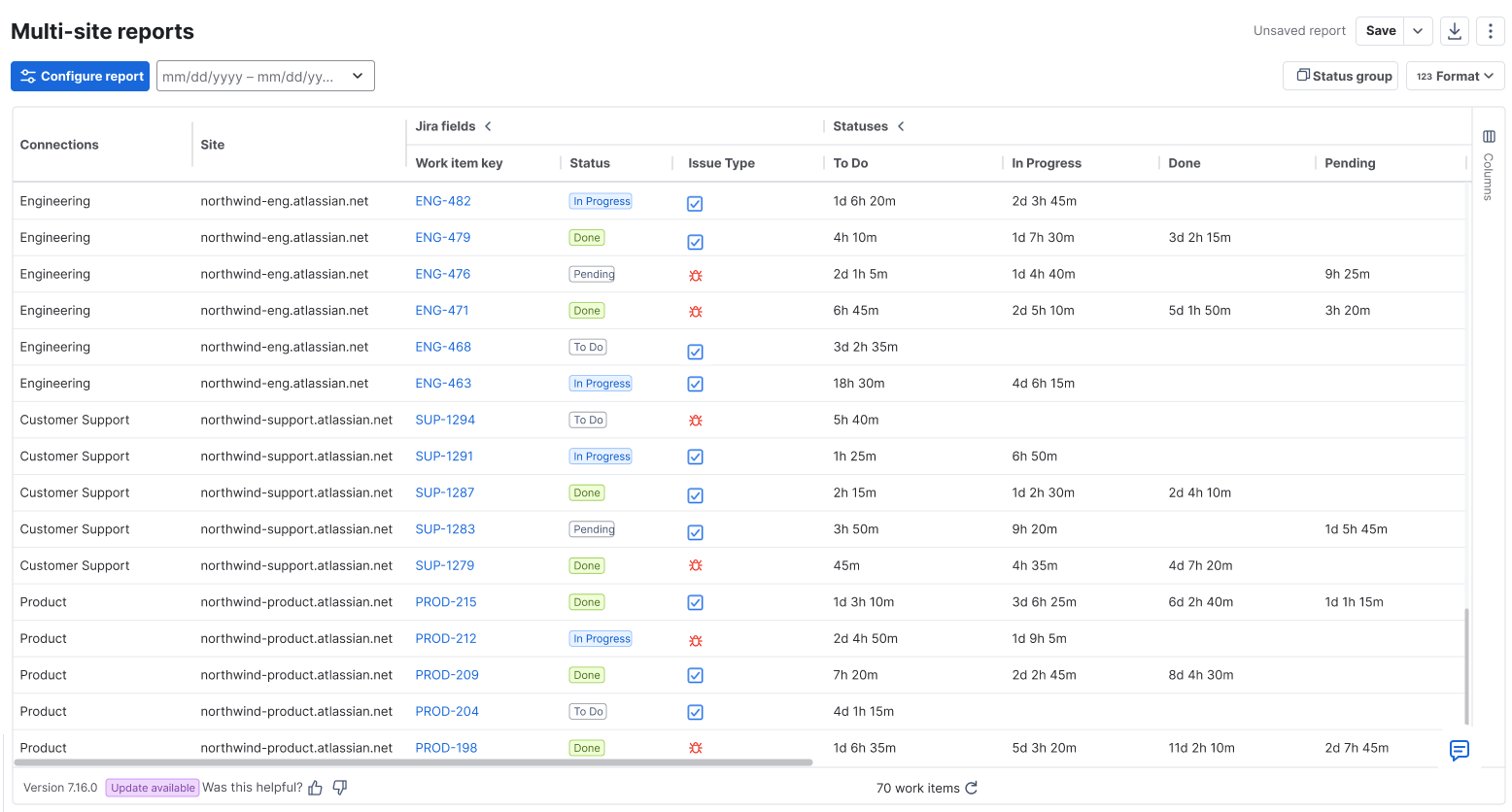
Task: Click the task icon for PROD-215
Action: click(695, 602)
